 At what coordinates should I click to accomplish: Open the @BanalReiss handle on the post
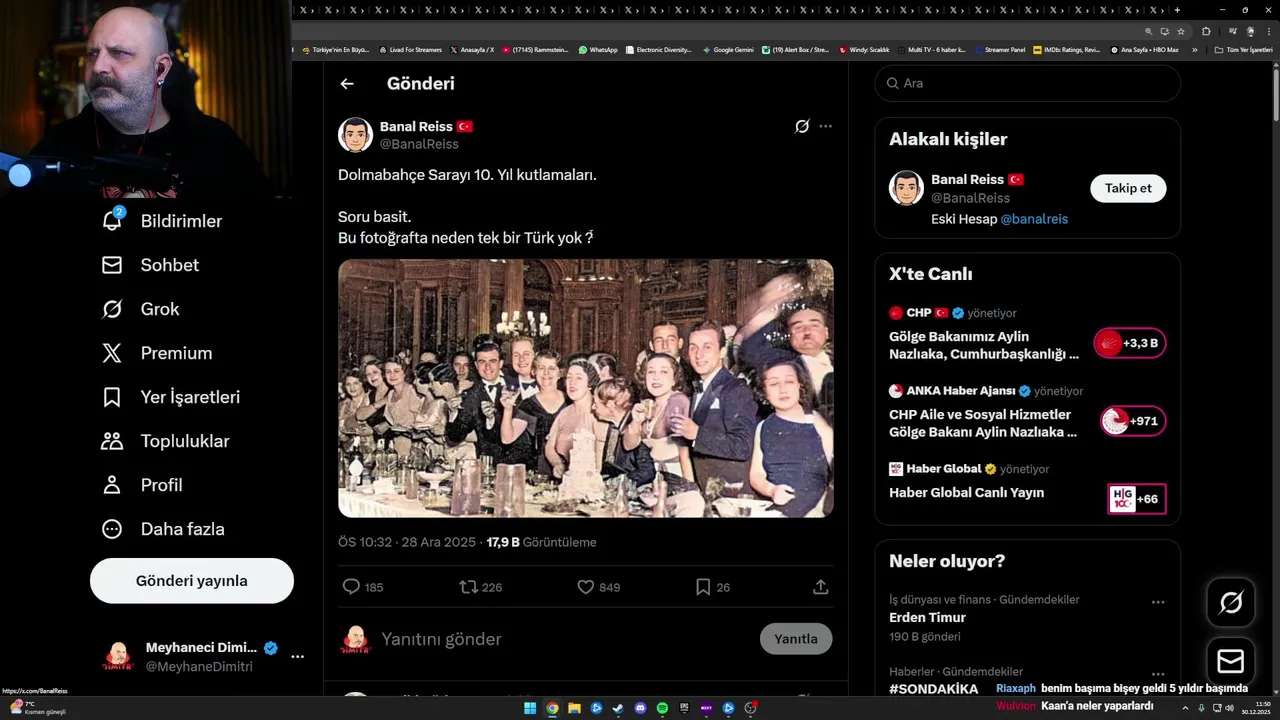click(419, 144)
